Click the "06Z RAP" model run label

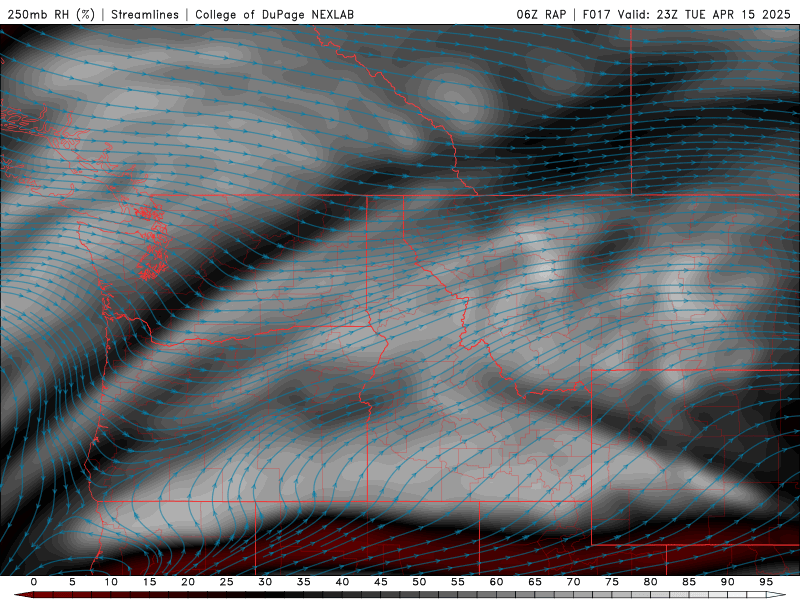(x=541, y=14)
